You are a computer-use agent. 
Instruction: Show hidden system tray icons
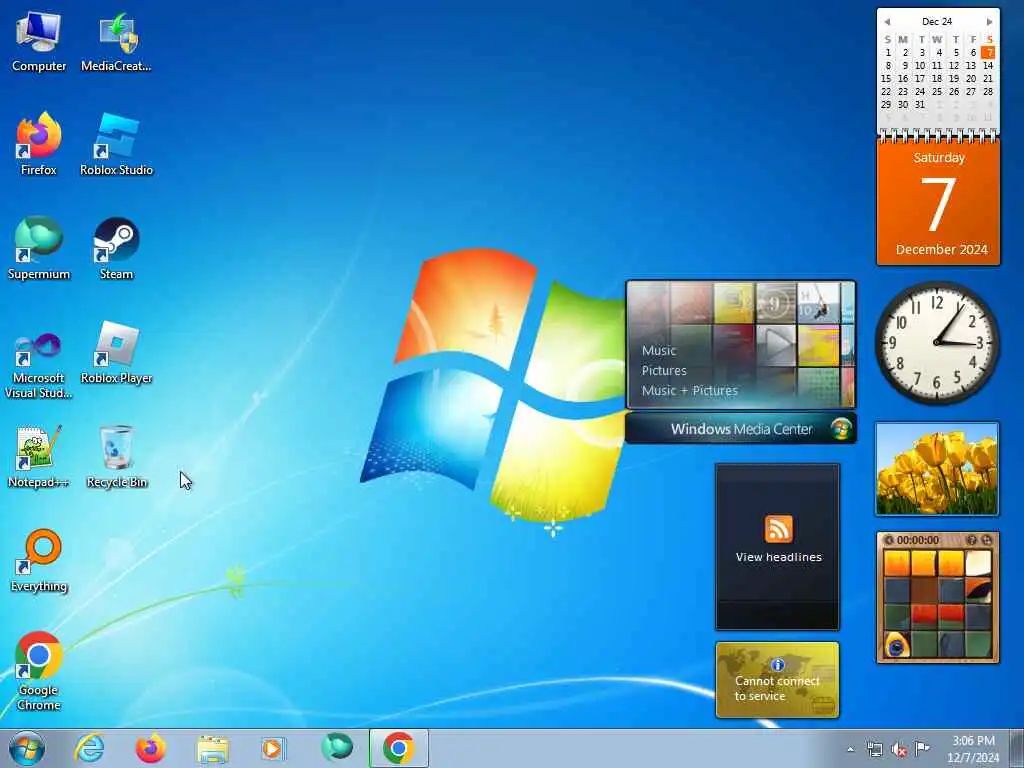tap(850, 749)
